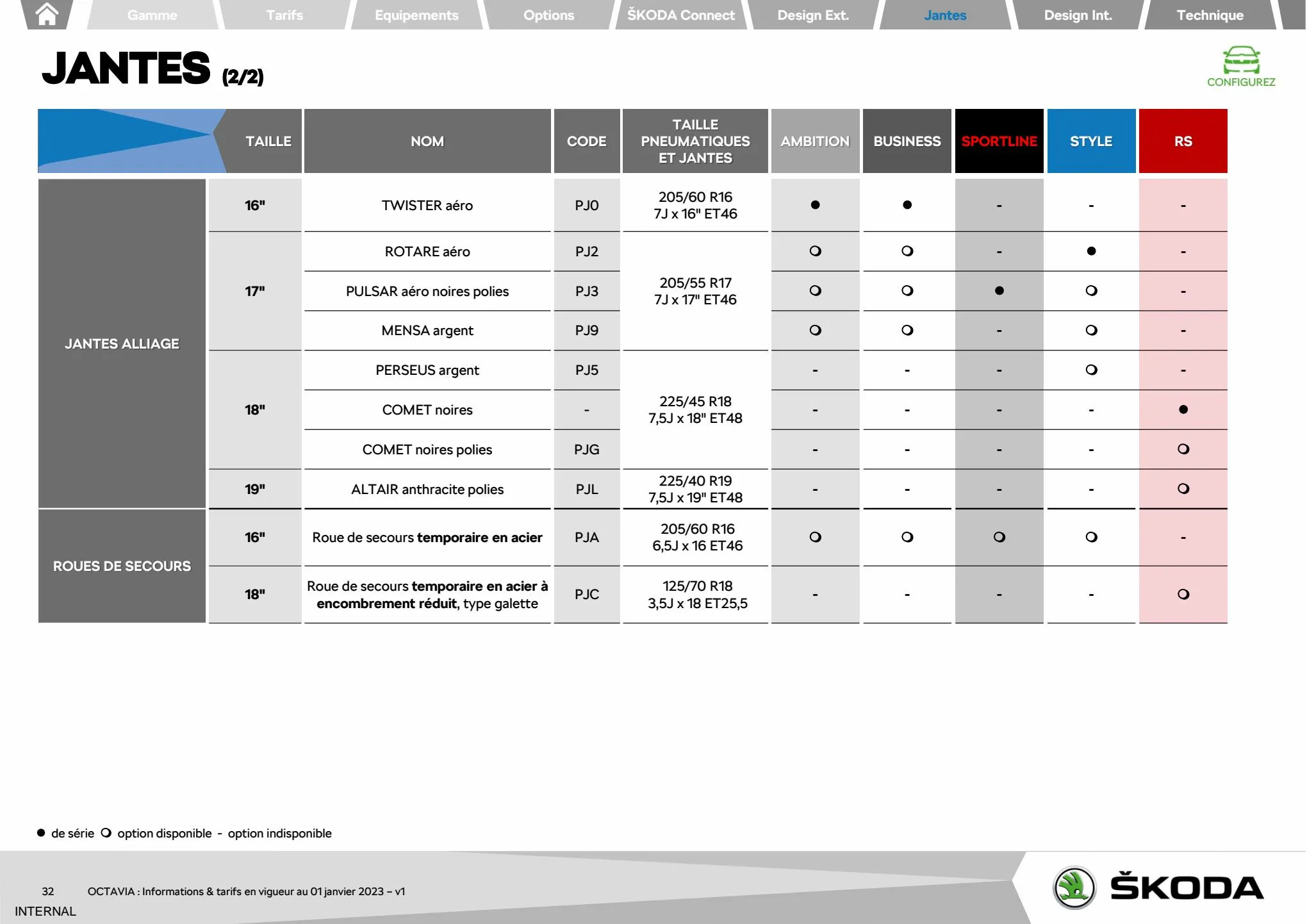1307x924 pixels.
Task: Click tyre size 205/60 R16 7J x 16" ET46
Action: coord(696,206)
